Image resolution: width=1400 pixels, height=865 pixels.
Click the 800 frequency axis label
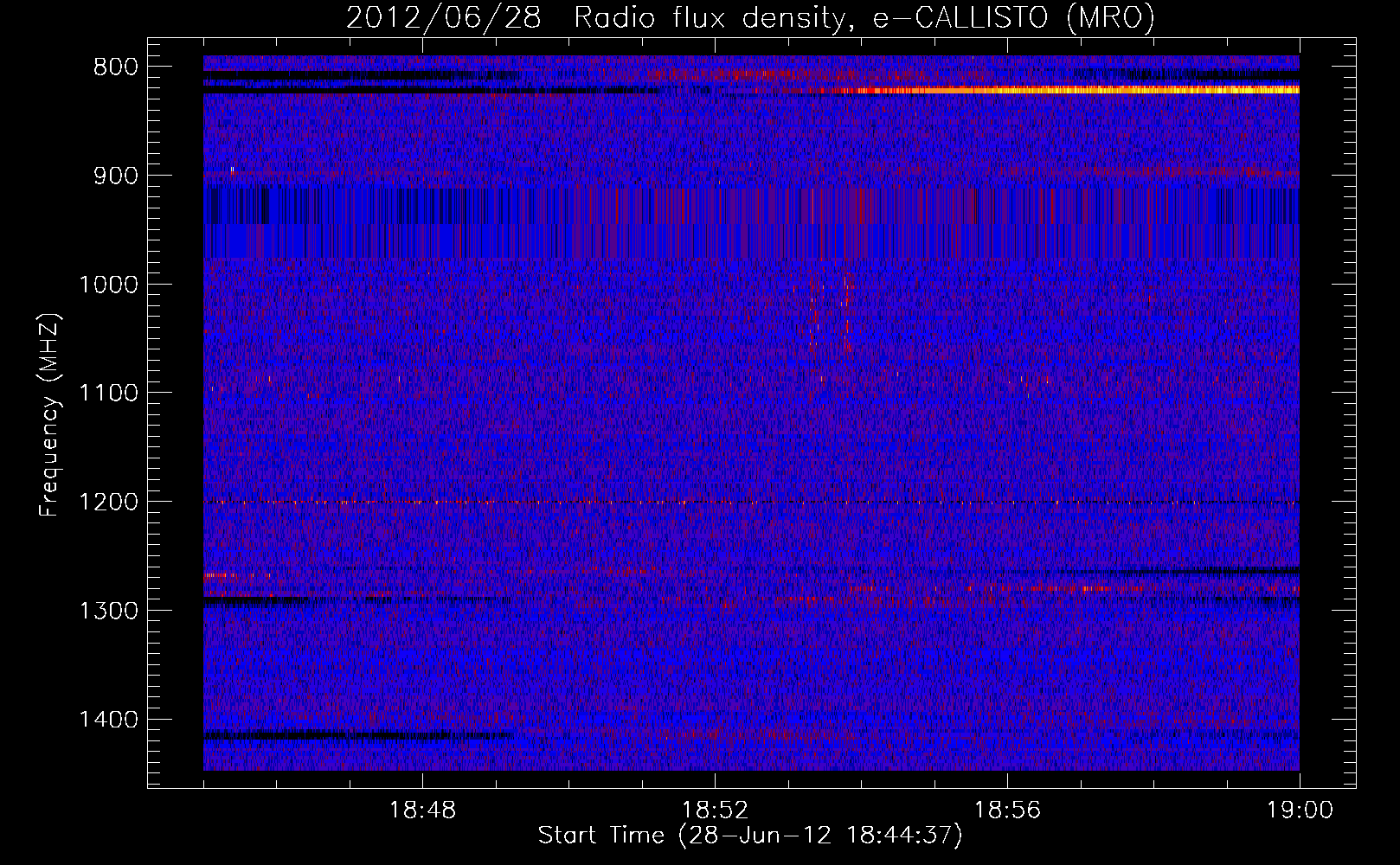[115, 67]
